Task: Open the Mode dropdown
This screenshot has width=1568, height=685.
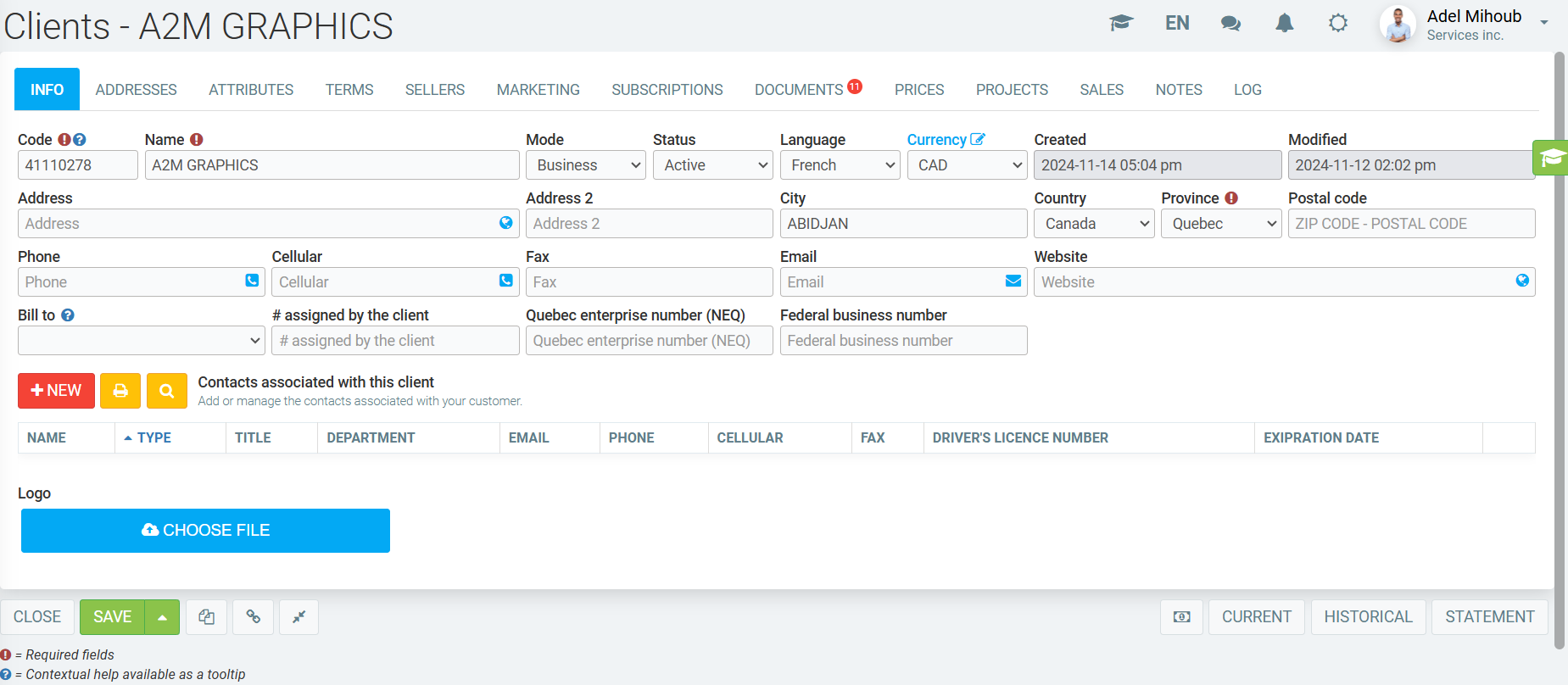Action: (x=585, y=165)
